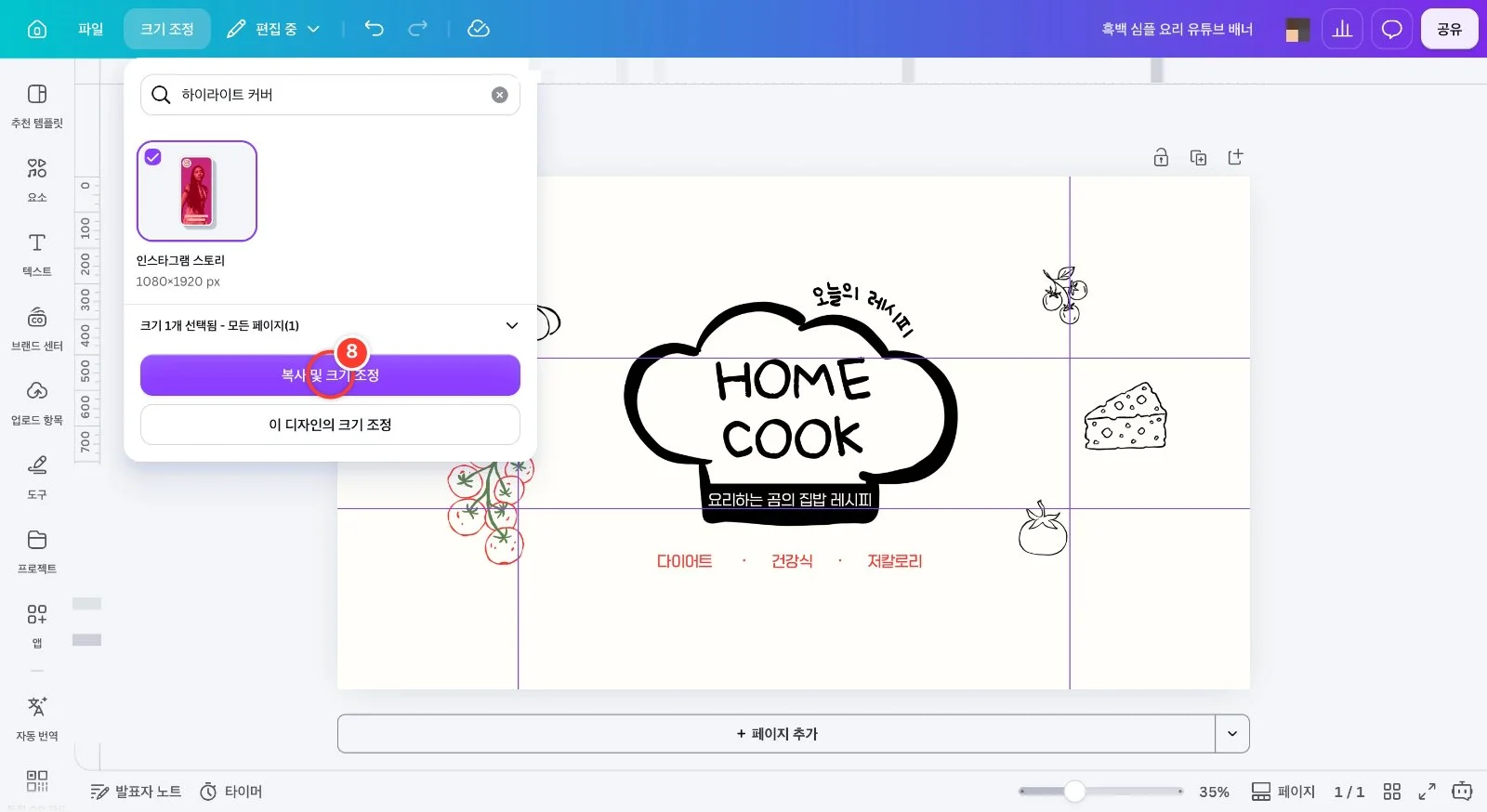This screenshot has width=1487, height=812.
Task: Open the 파일 menu
Action: [x=91, y=29]
